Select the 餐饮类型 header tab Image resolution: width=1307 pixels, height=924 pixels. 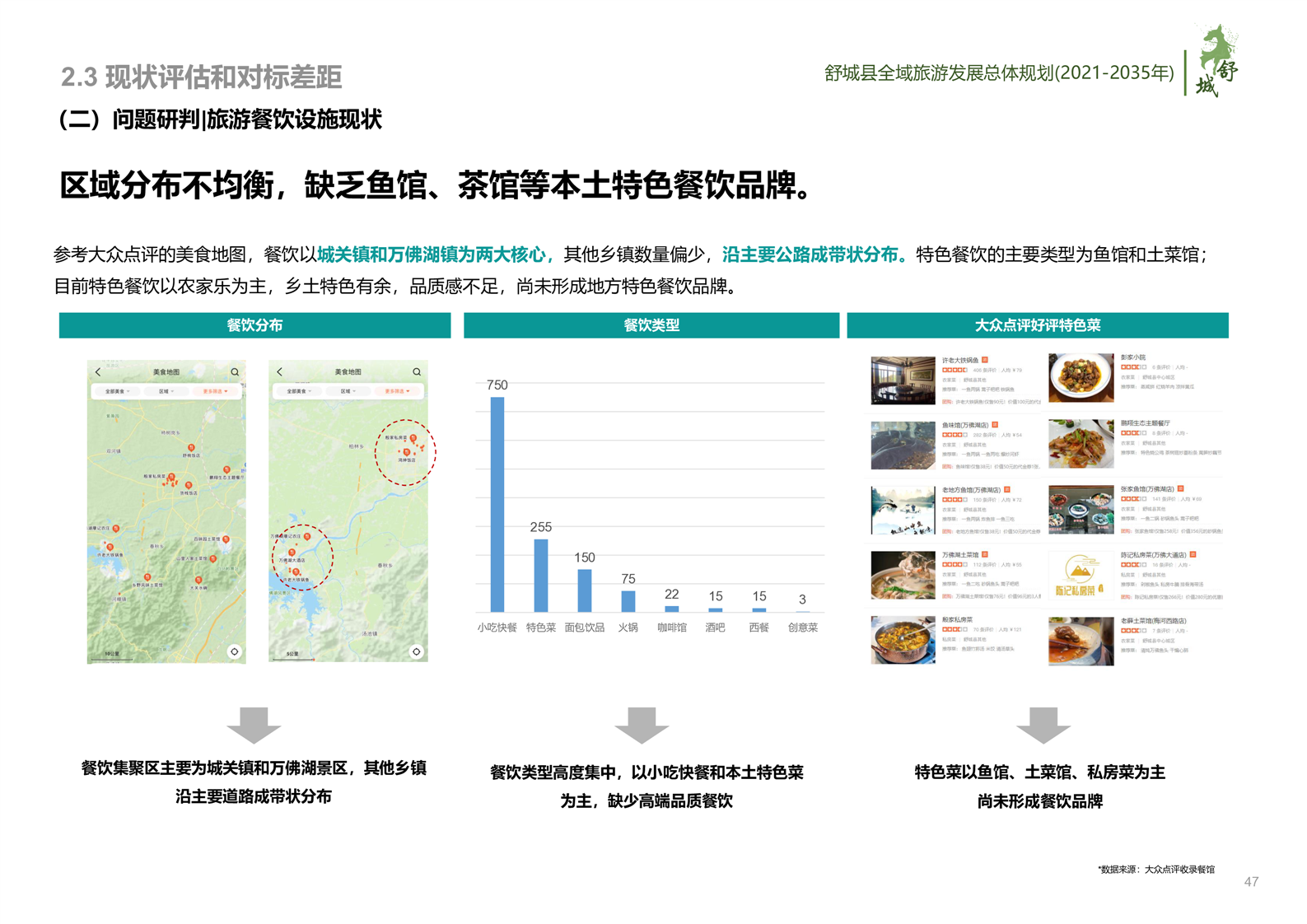(x=651, y=325)
